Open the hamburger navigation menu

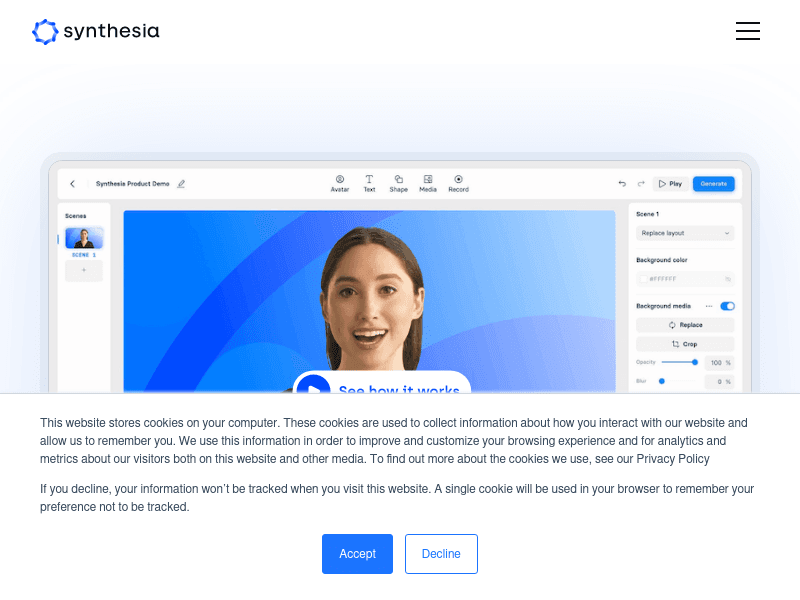pyautogui.click(x=748, y=31)
